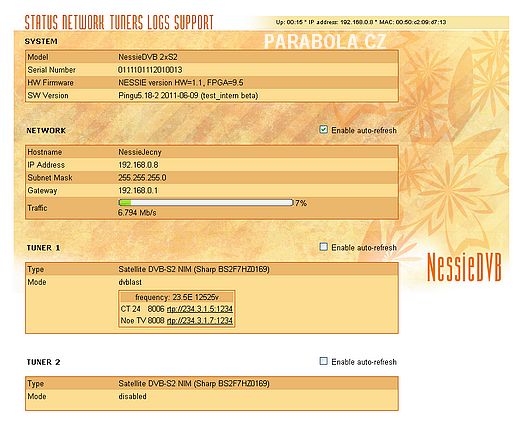Click the frequency 23.5E 12525v header
The image size is (520, 429).
[177, 297]
